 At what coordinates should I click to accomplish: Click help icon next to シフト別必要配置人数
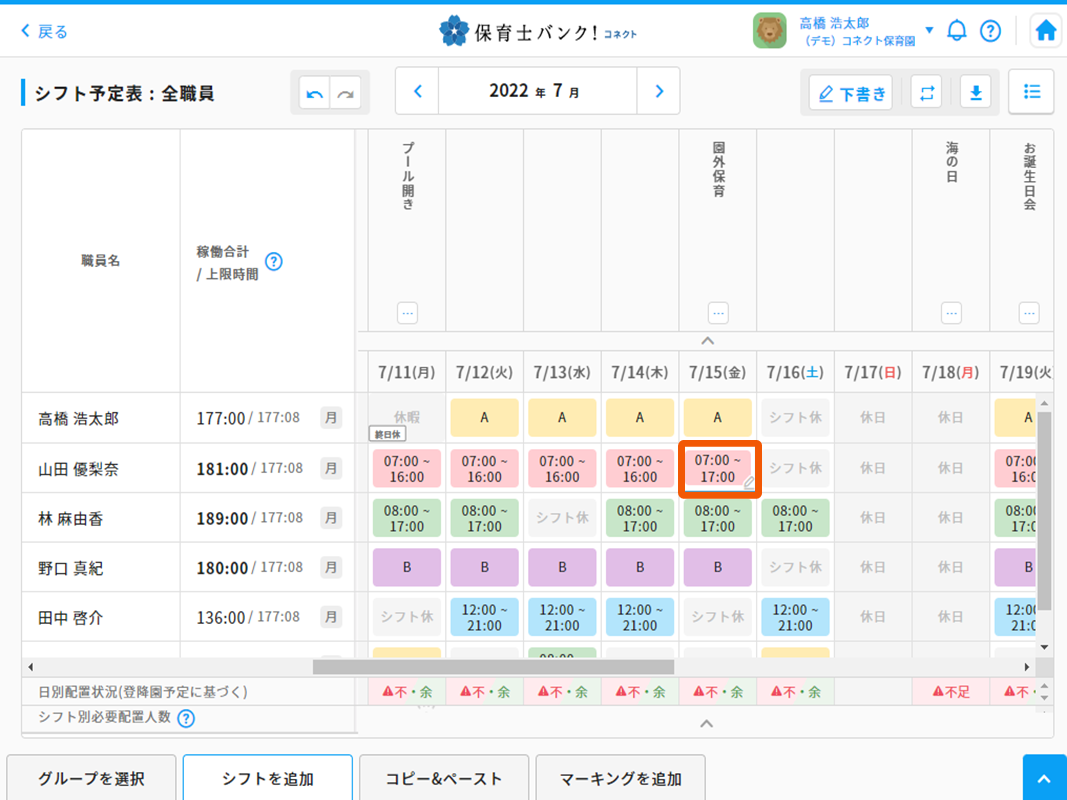(x=185, y=718)
